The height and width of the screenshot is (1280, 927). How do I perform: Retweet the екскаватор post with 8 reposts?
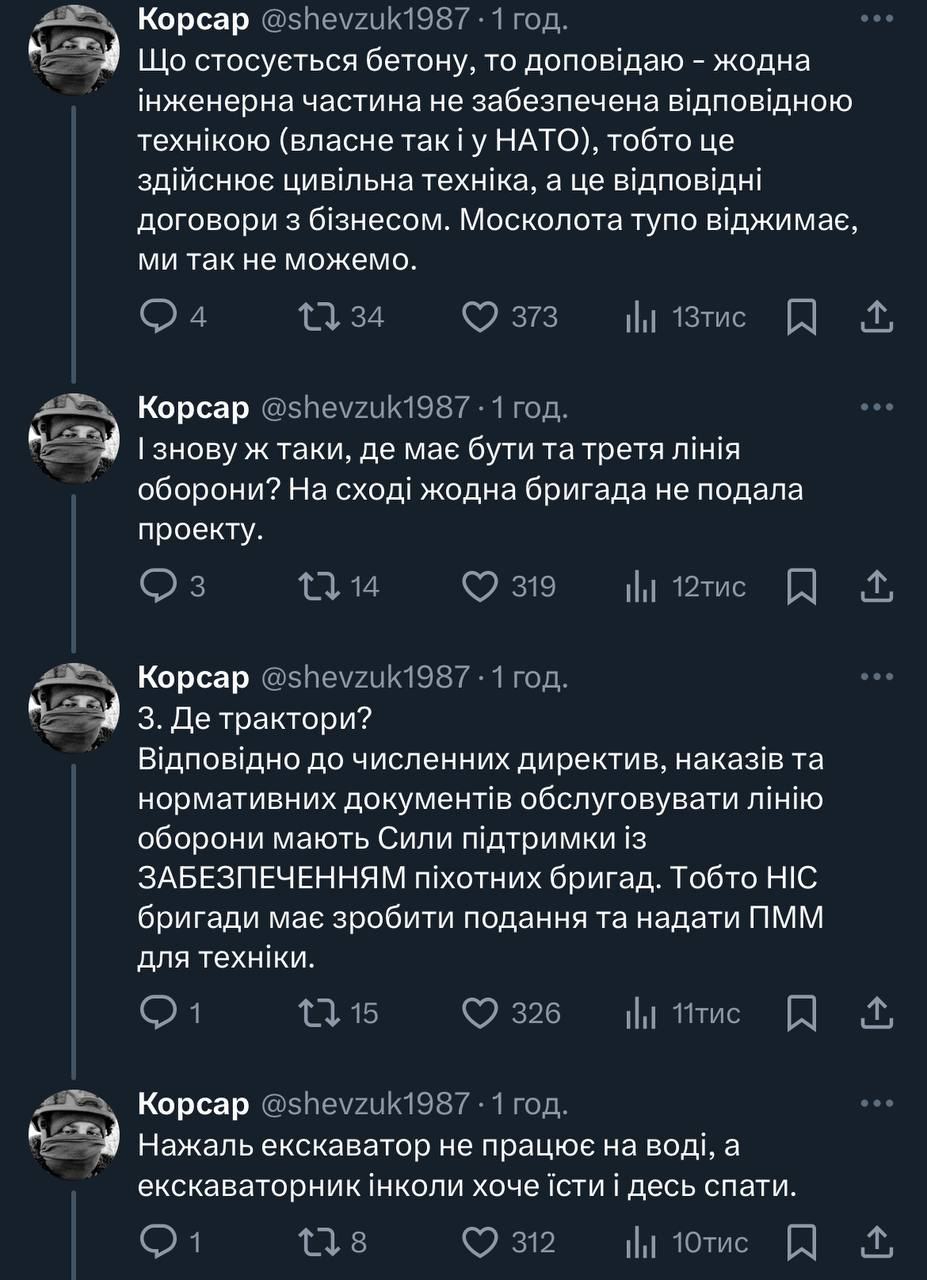[319, 1242]
